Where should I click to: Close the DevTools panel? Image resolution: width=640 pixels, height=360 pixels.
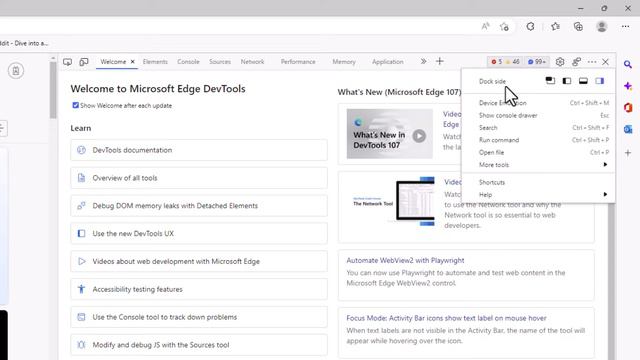point(605,62)
